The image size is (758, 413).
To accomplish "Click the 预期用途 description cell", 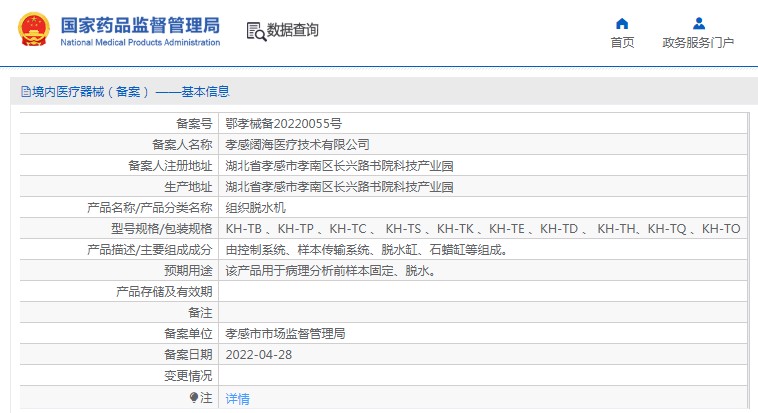I will [x=483, y=271].
